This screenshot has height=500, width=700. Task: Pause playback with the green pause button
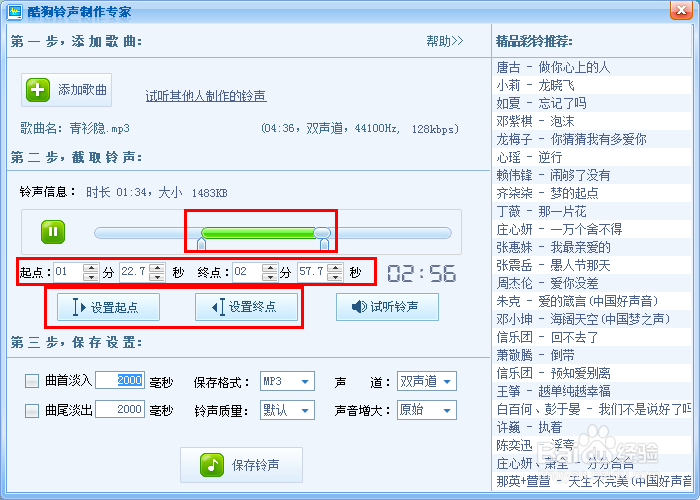pos(53,232)
